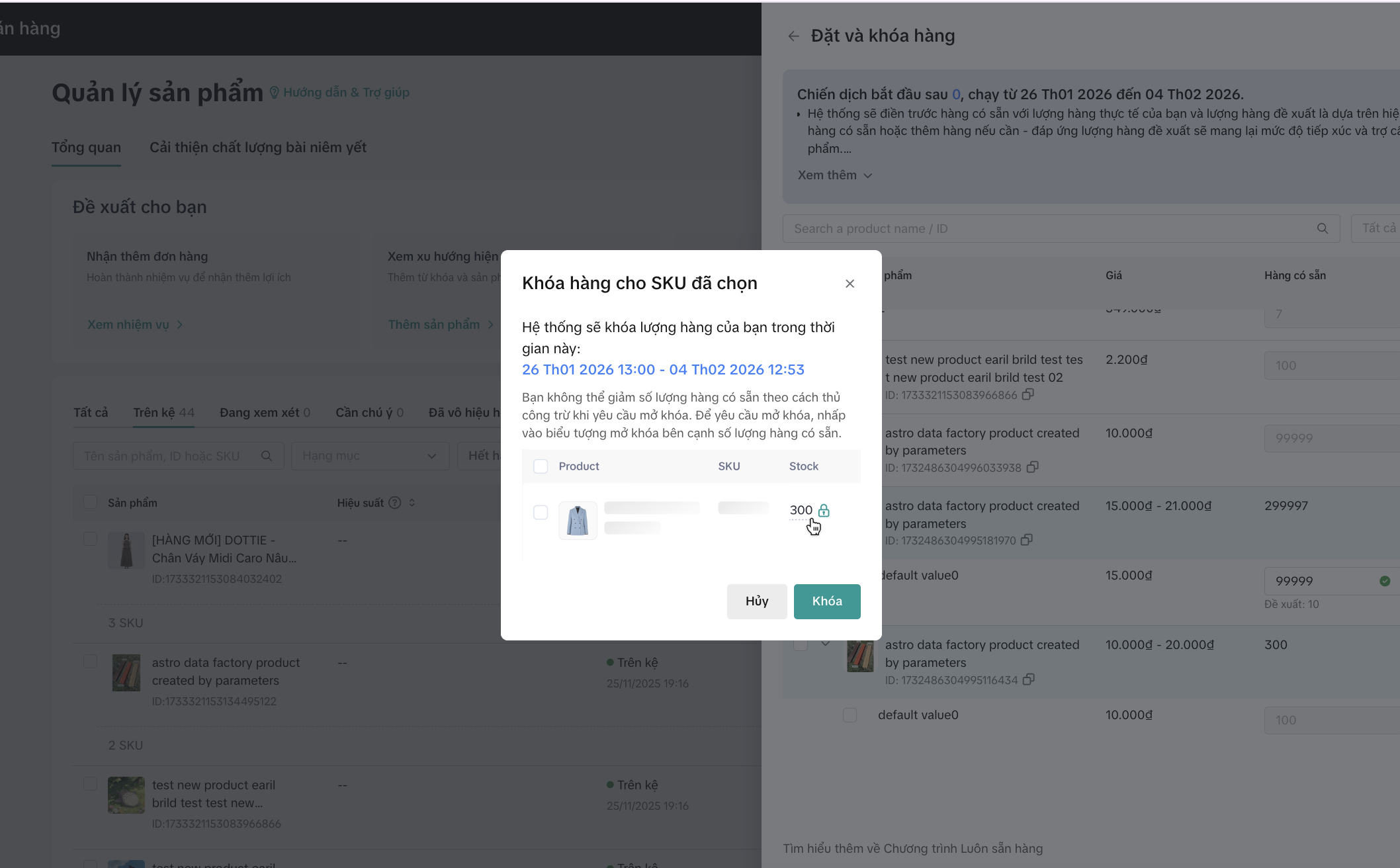Click the blazer product thumbnail

pyautogui.click(x=578, y=521)
